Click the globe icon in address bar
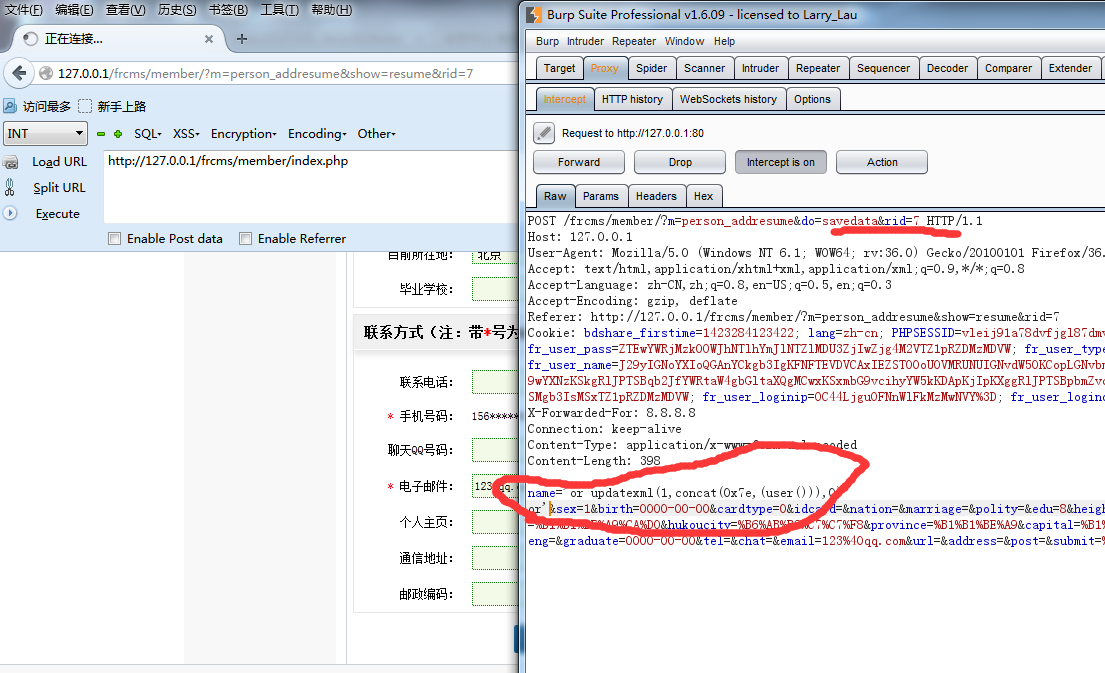The height and width of the screenshot is (673, 1105). (x=47, y=73)
